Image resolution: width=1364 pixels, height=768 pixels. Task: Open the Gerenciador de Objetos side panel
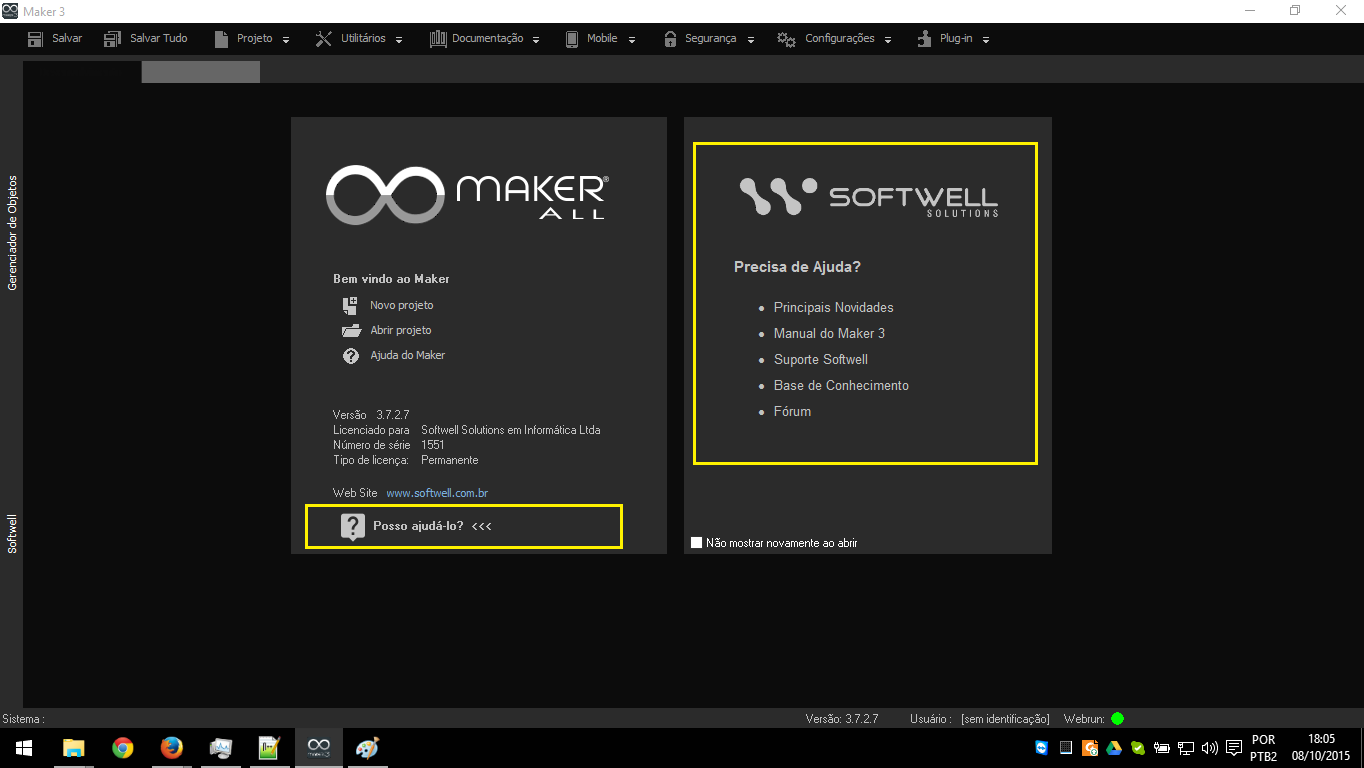(12, 233)
